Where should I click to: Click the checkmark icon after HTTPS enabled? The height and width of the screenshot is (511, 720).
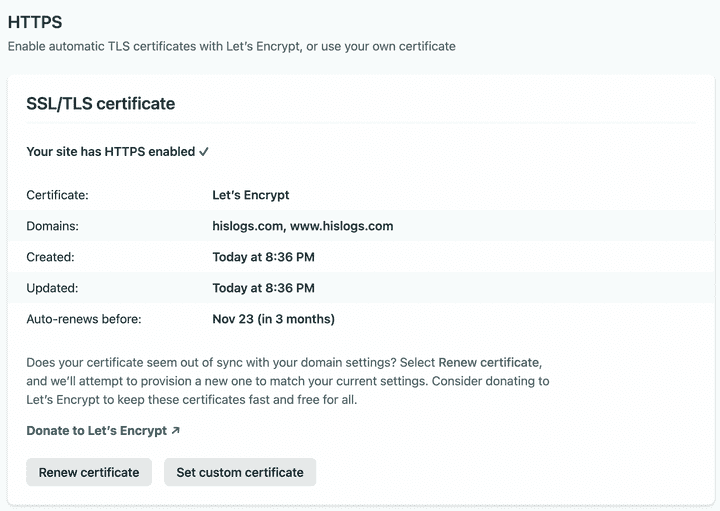point(204,152)
